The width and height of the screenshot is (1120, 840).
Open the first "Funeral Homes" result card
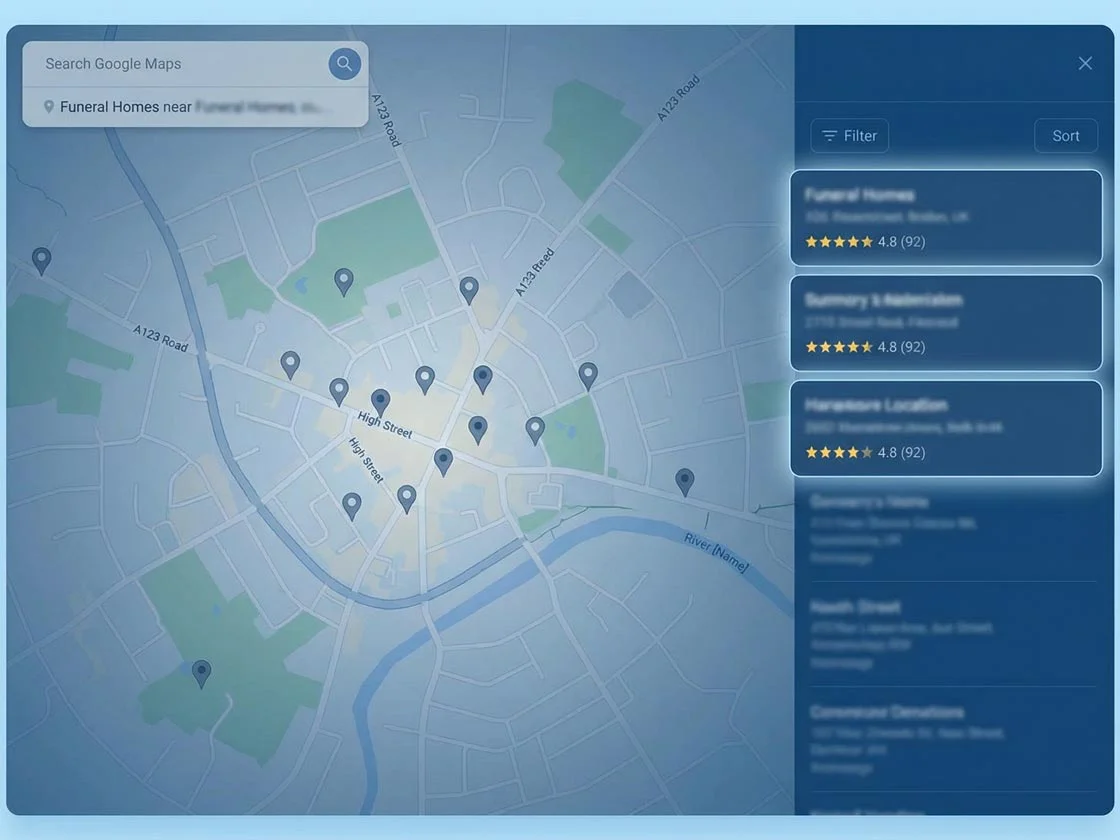pos(945,217)
